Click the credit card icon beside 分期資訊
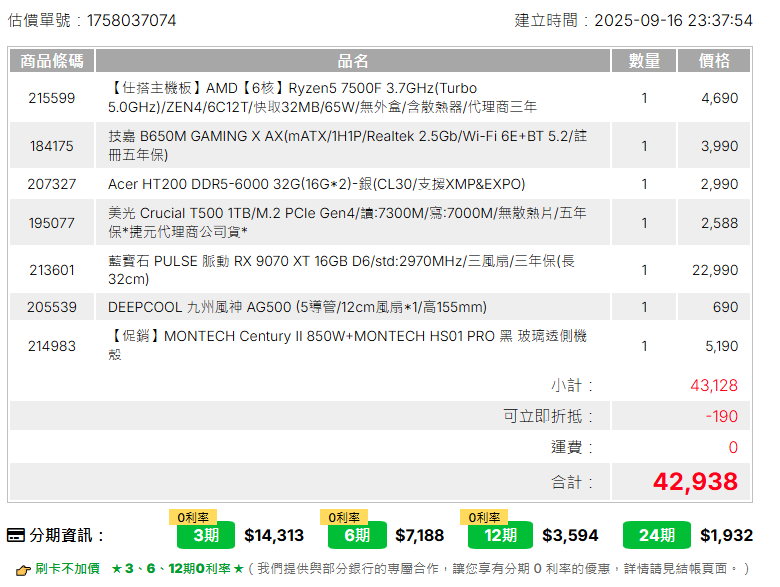 coord(15,535)
